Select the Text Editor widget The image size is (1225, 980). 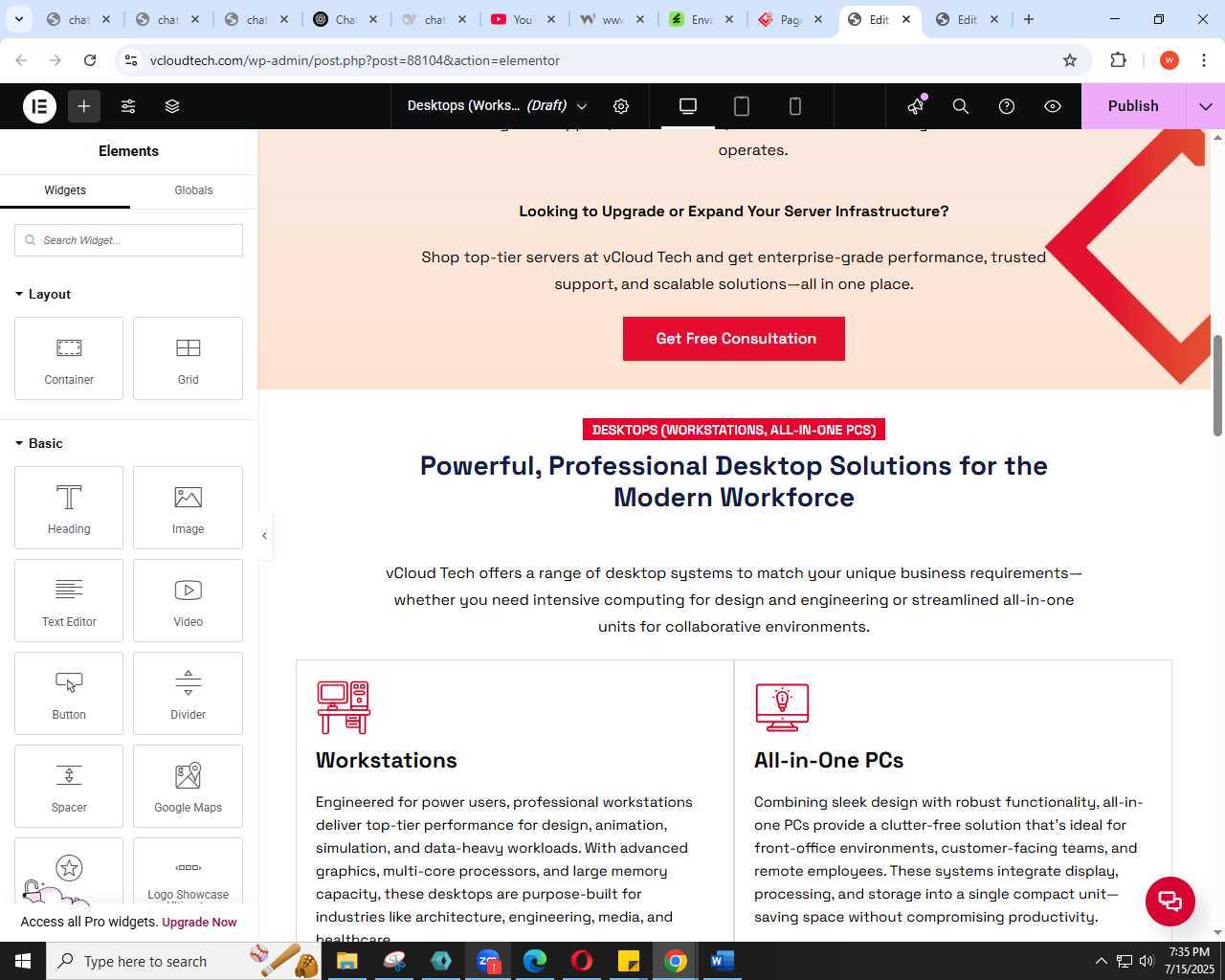(x=69, y=601)
